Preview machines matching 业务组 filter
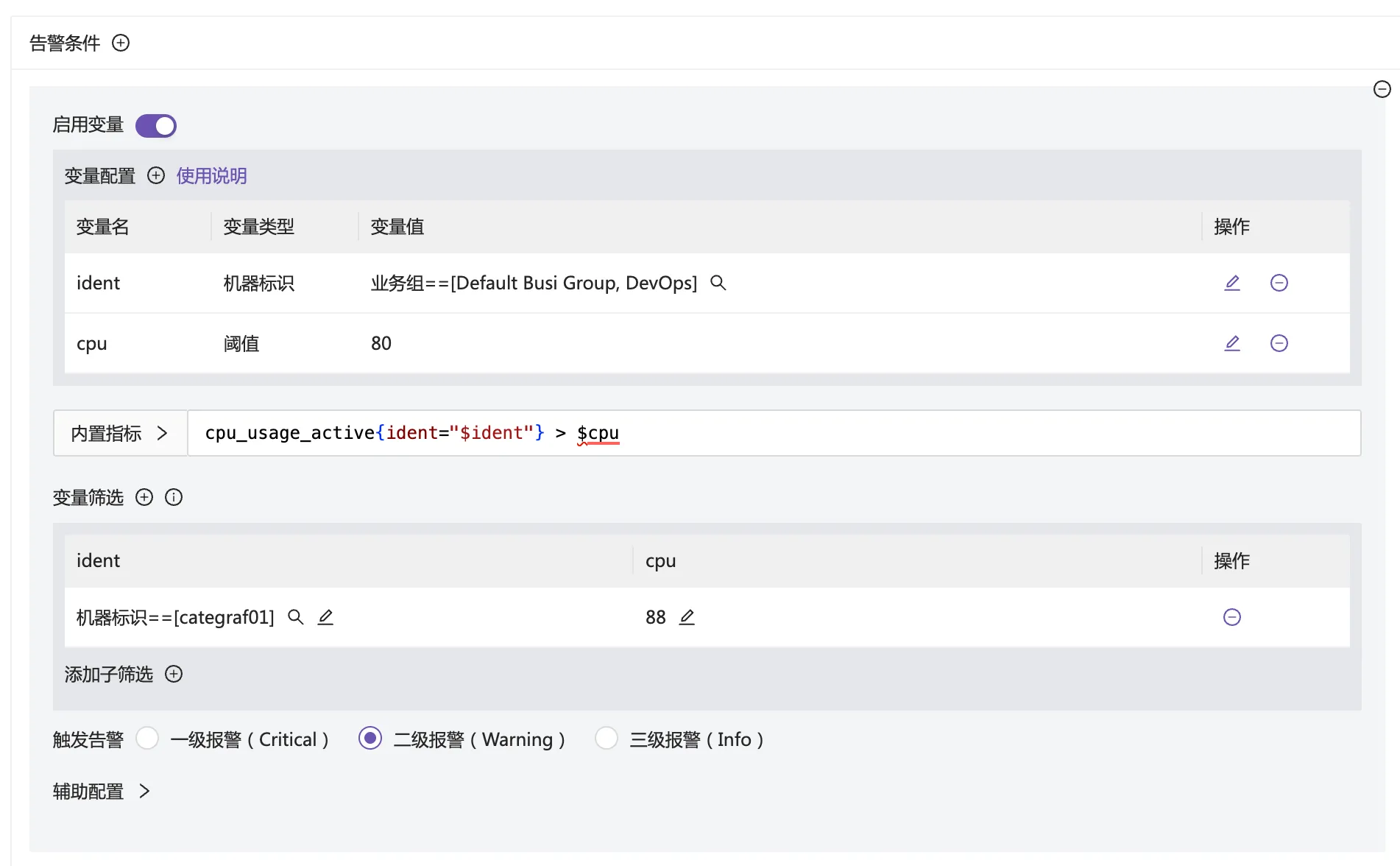This screenshot has width=1400, height=866. point(718,283)
